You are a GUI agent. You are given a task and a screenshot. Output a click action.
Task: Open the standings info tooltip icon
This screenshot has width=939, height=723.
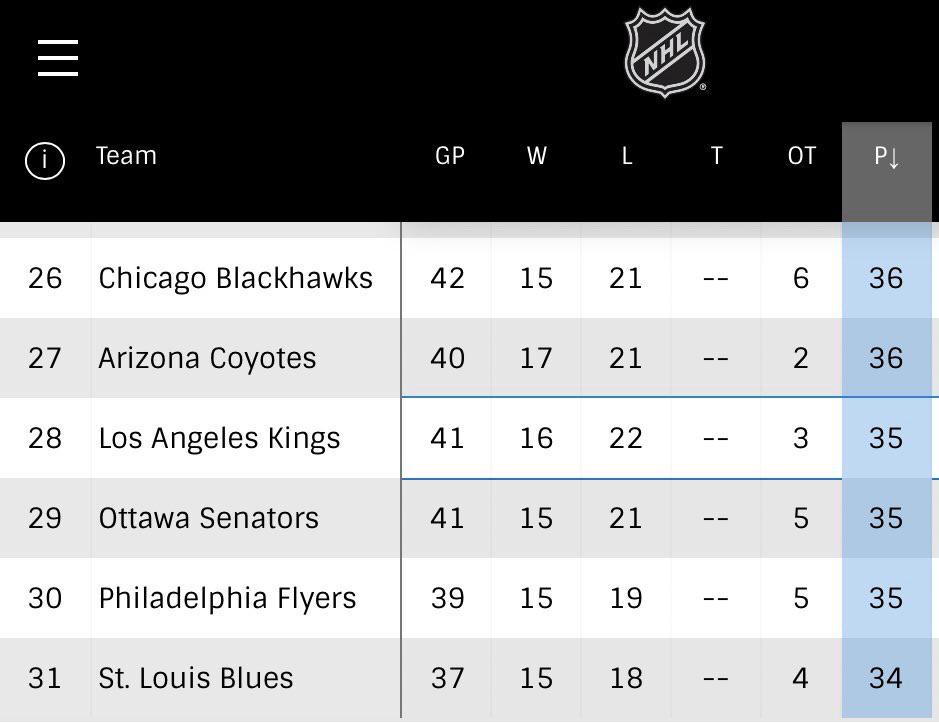click(x=43, y=156)
